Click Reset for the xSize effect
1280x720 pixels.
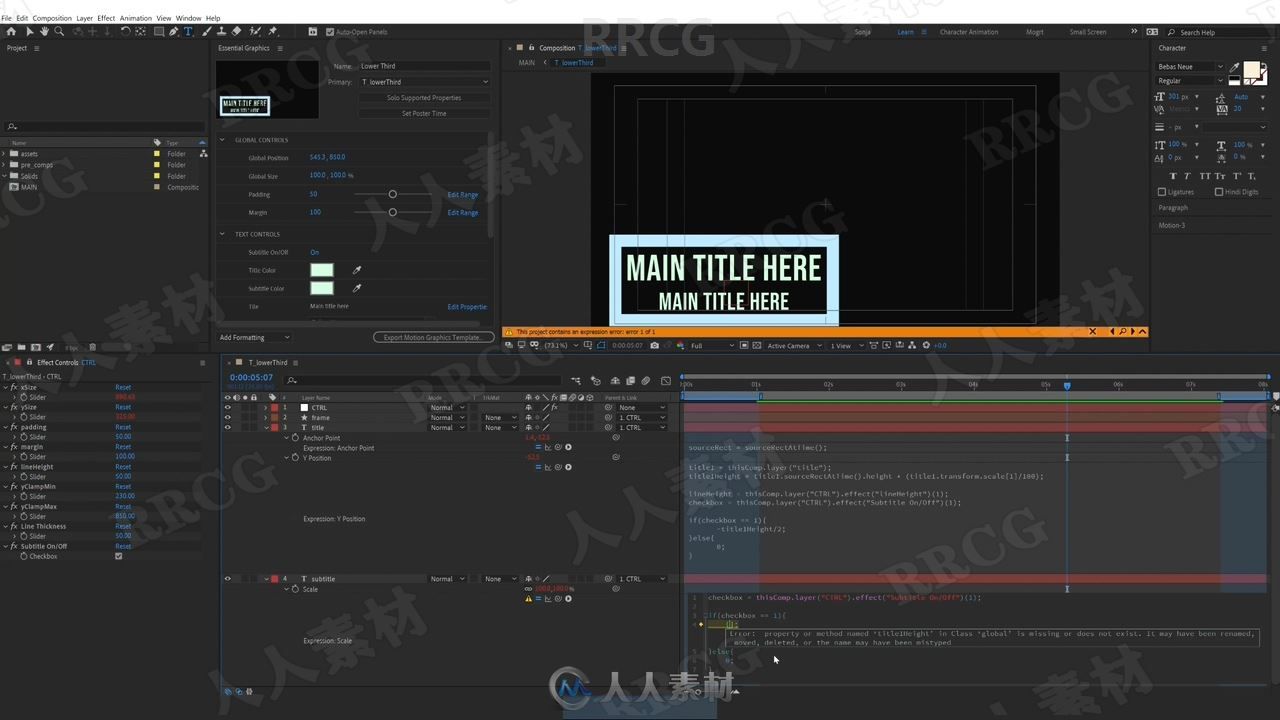(x=123, y=387)
